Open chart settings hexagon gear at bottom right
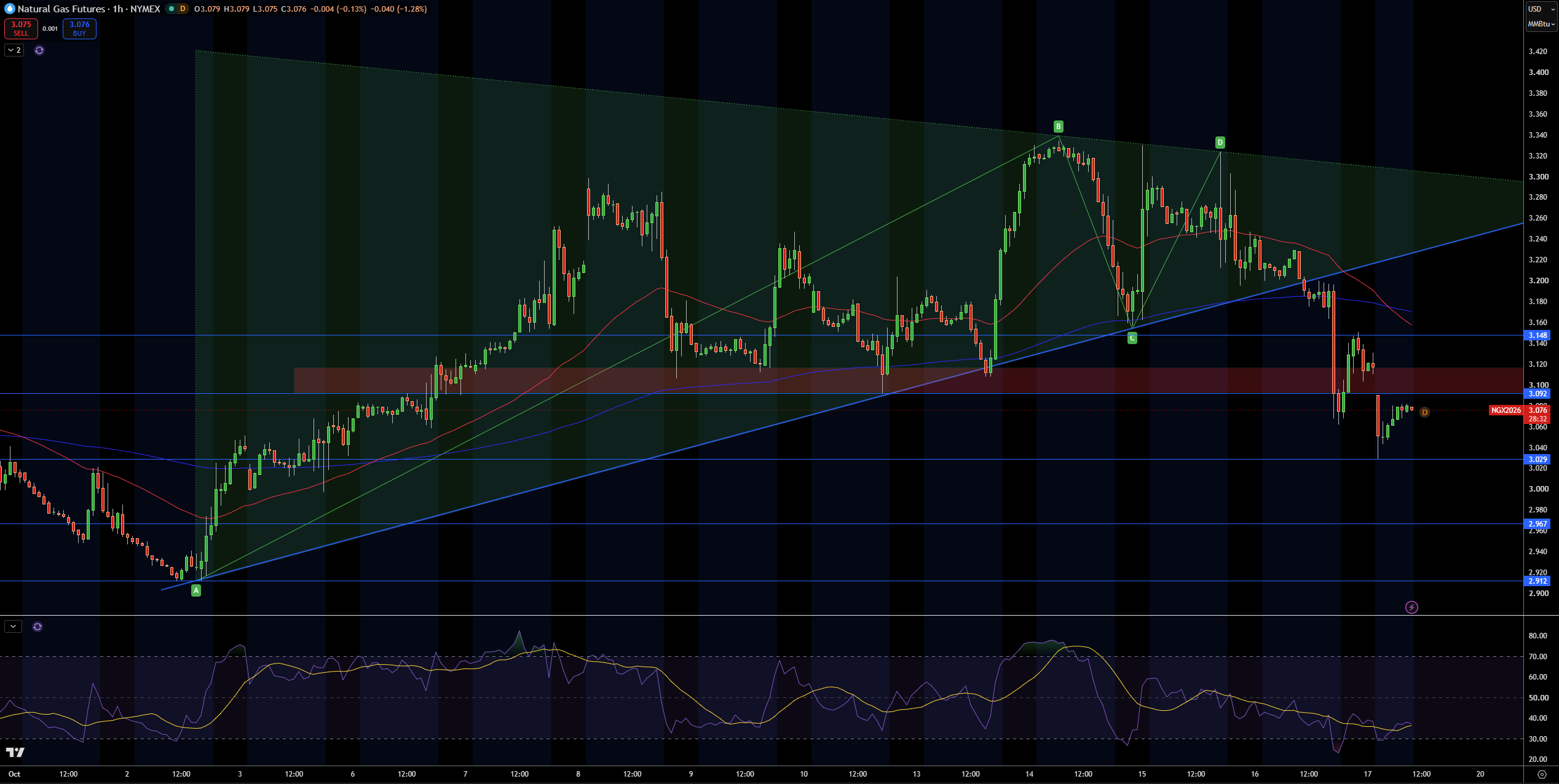1559x784 pixels. 1541,774
